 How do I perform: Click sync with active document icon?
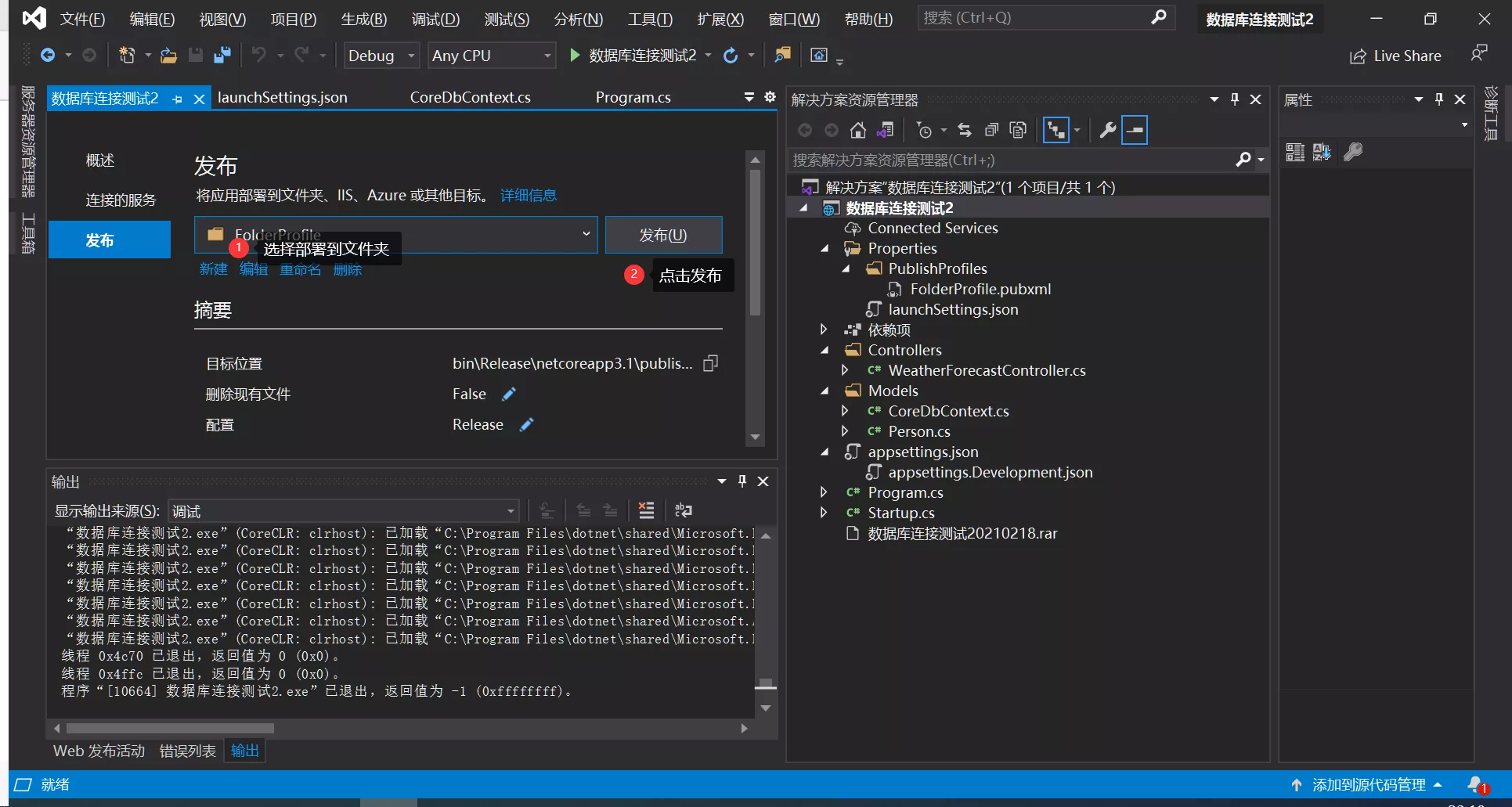pos(965,130)
